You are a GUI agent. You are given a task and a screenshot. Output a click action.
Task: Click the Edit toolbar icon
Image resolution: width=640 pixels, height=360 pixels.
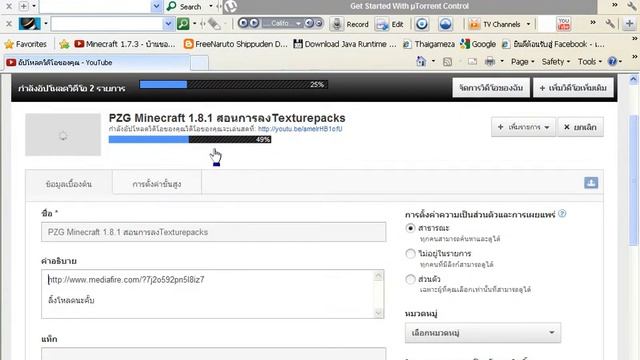tap(382, 24)
